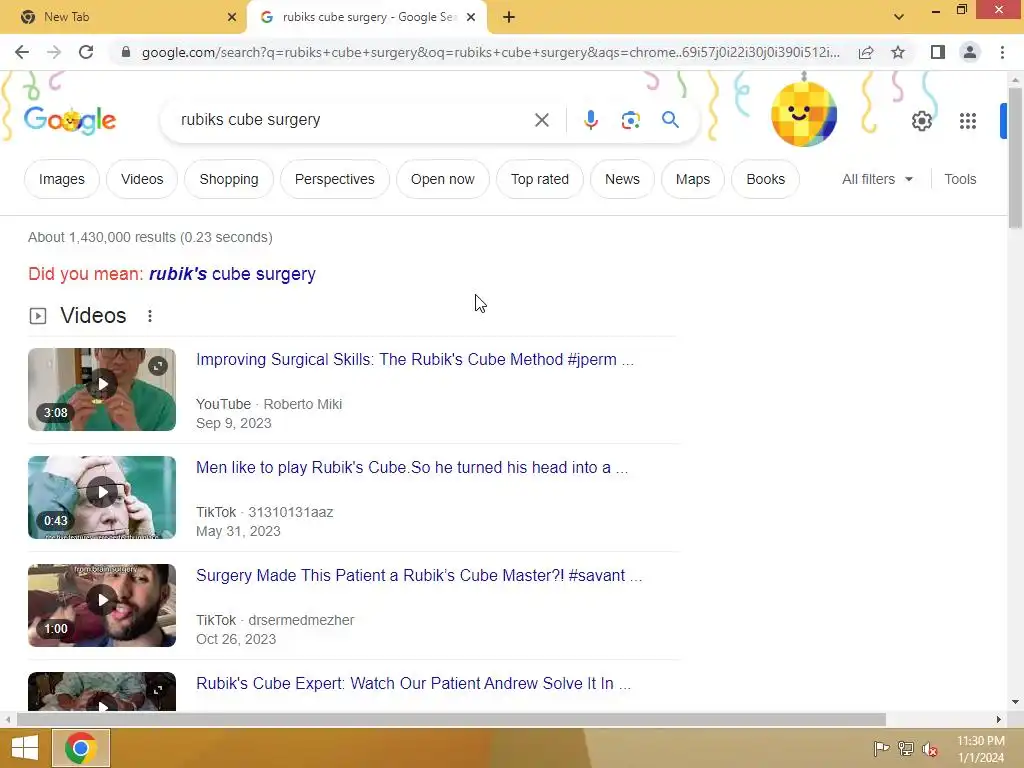This screenshot has width=1024, height=768.
Task: Close the rubiks cube surgery tab
Action: tap(471, 17)
